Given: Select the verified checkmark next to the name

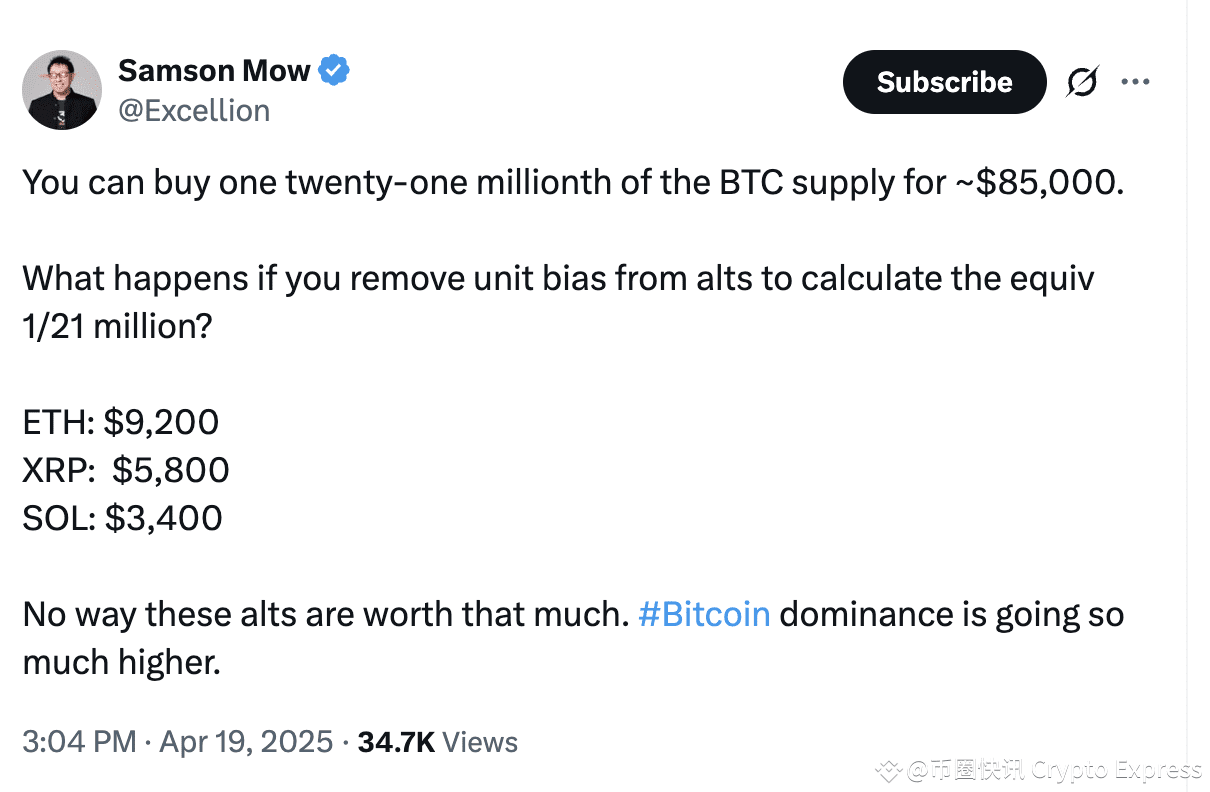Looking at the screenshot, I should tap(333, 70).
